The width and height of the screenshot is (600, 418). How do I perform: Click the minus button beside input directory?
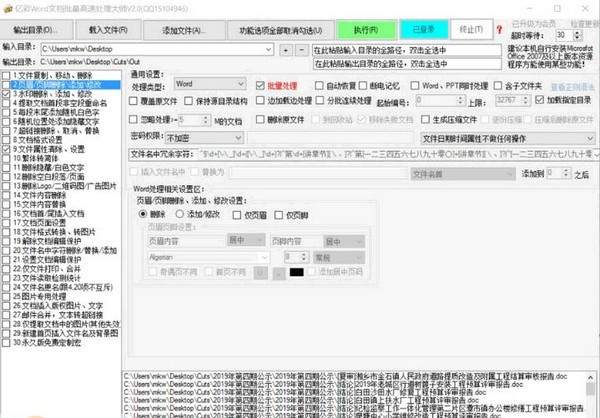point(301,48)
